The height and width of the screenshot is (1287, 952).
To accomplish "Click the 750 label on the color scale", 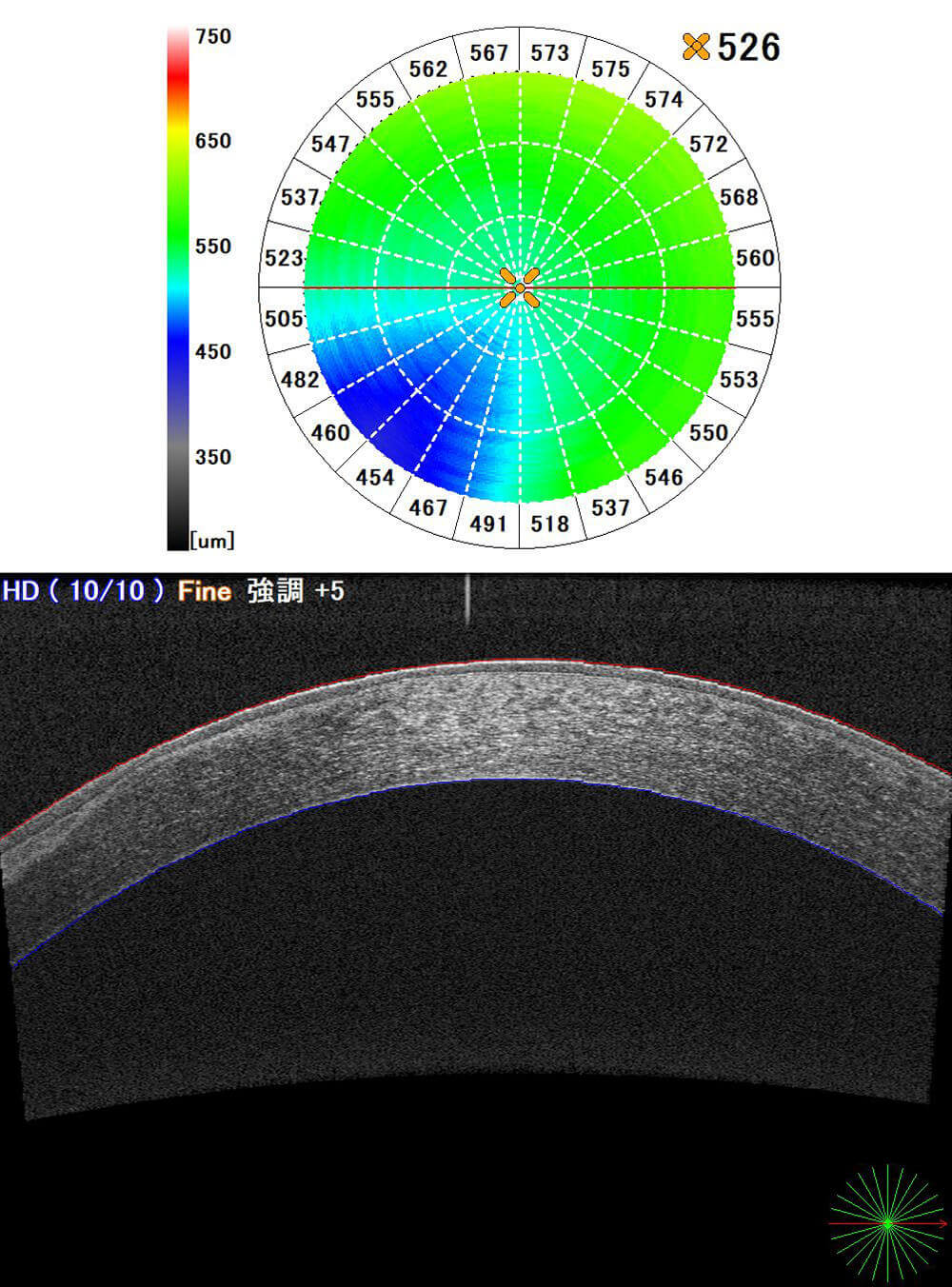I will point(213,36).
